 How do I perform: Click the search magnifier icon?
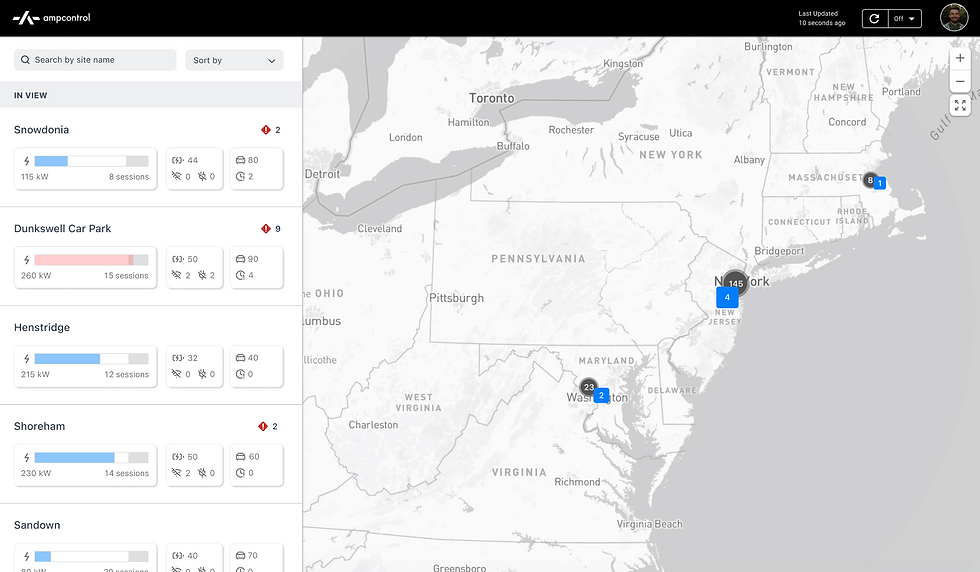25,60
